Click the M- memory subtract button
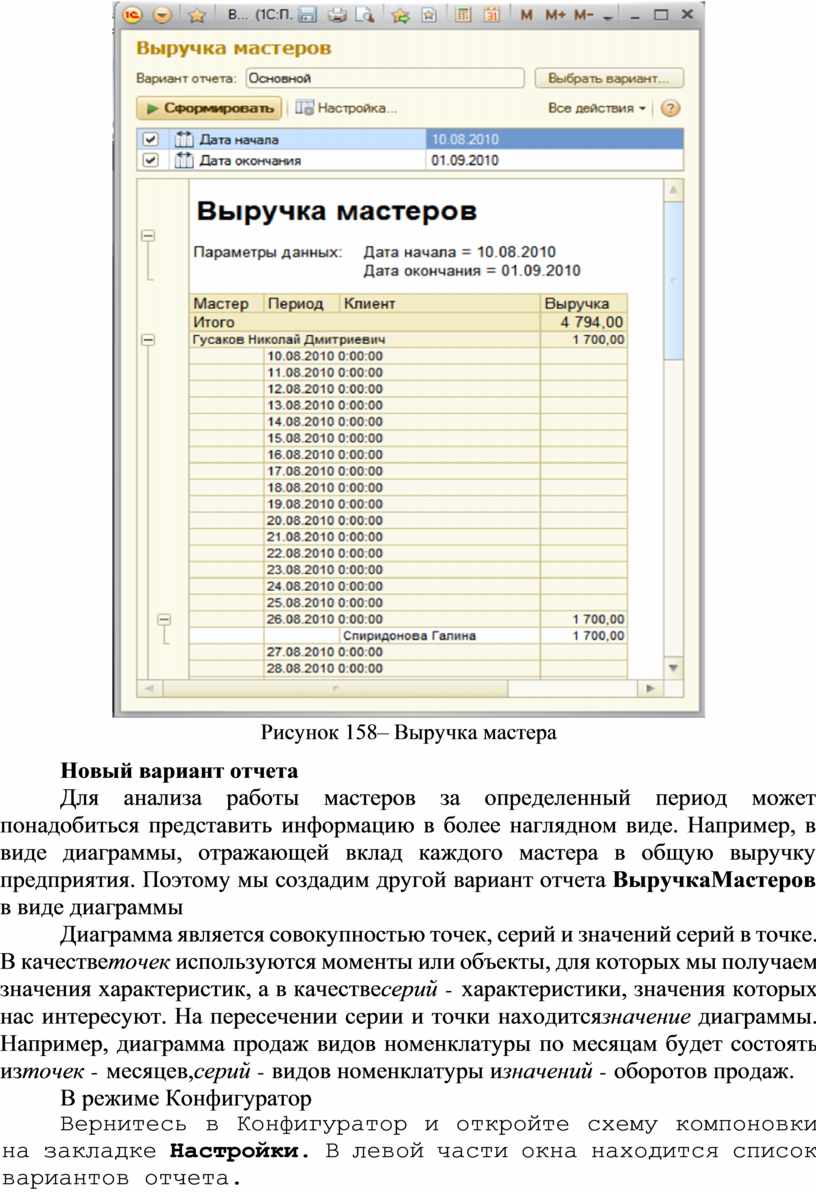This screenshot has width=816, height=1193. click(584, 14)
